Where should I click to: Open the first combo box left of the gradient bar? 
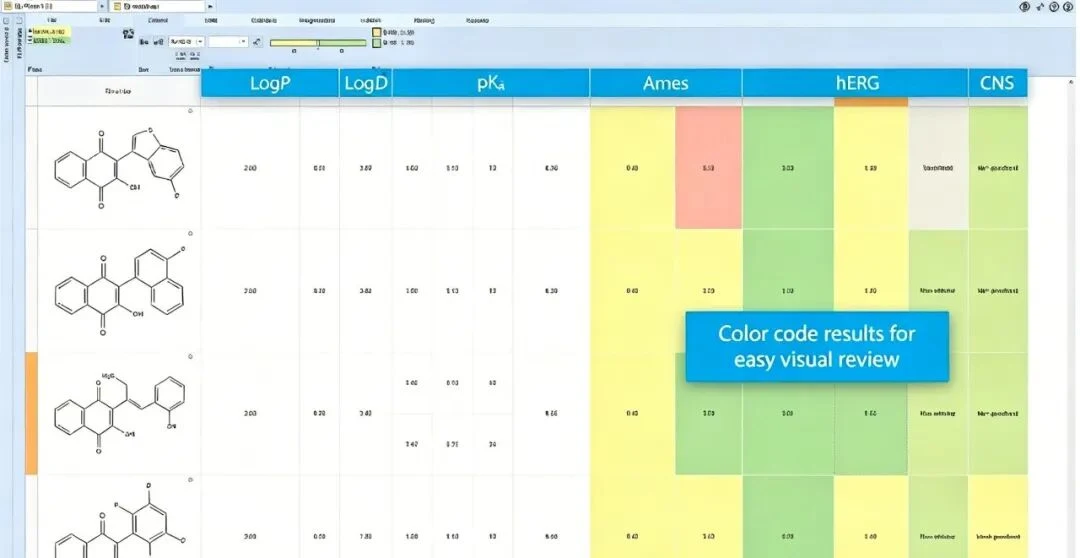coord(186,41)
